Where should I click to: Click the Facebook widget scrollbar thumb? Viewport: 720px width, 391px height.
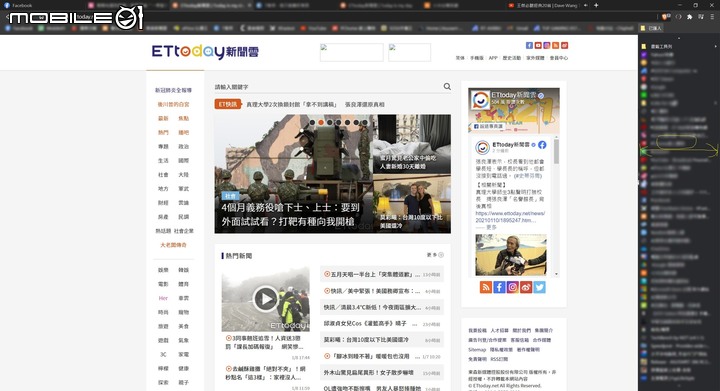point(557,151)
